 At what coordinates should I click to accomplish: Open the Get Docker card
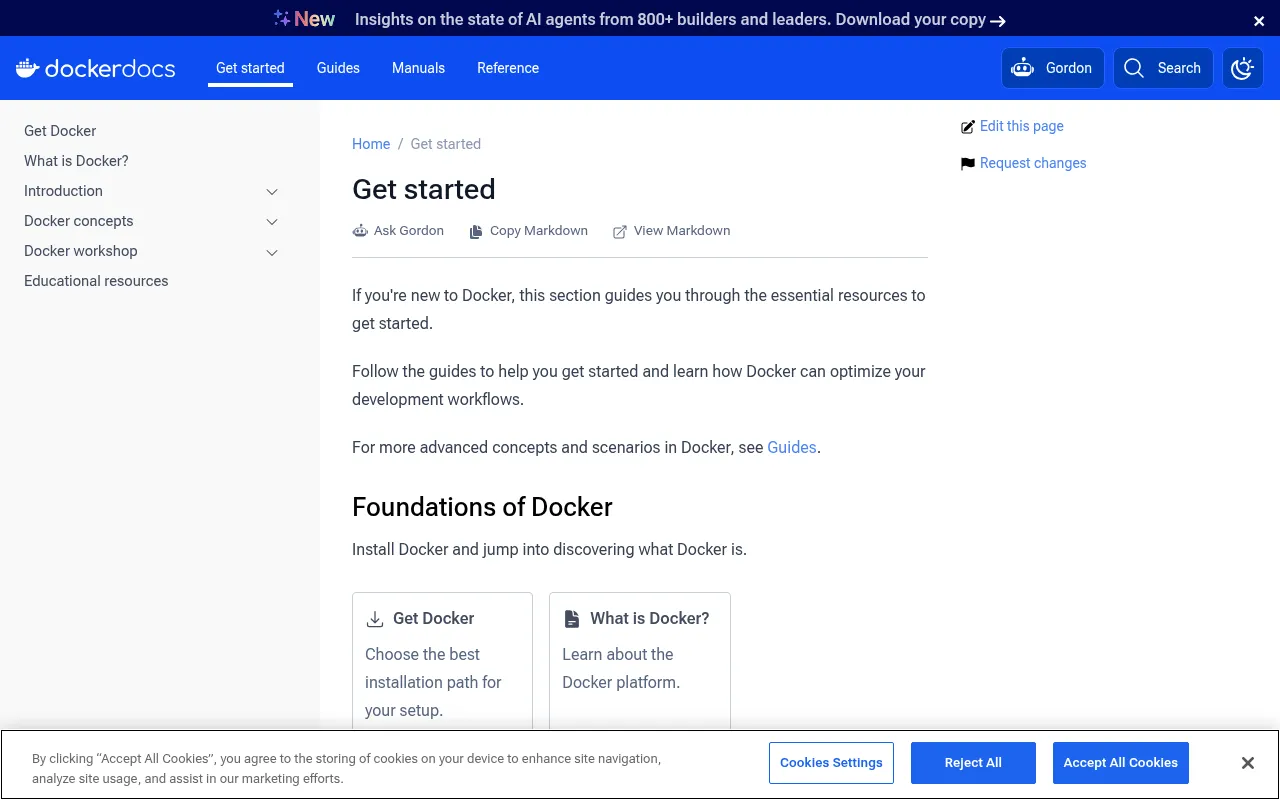442,662
